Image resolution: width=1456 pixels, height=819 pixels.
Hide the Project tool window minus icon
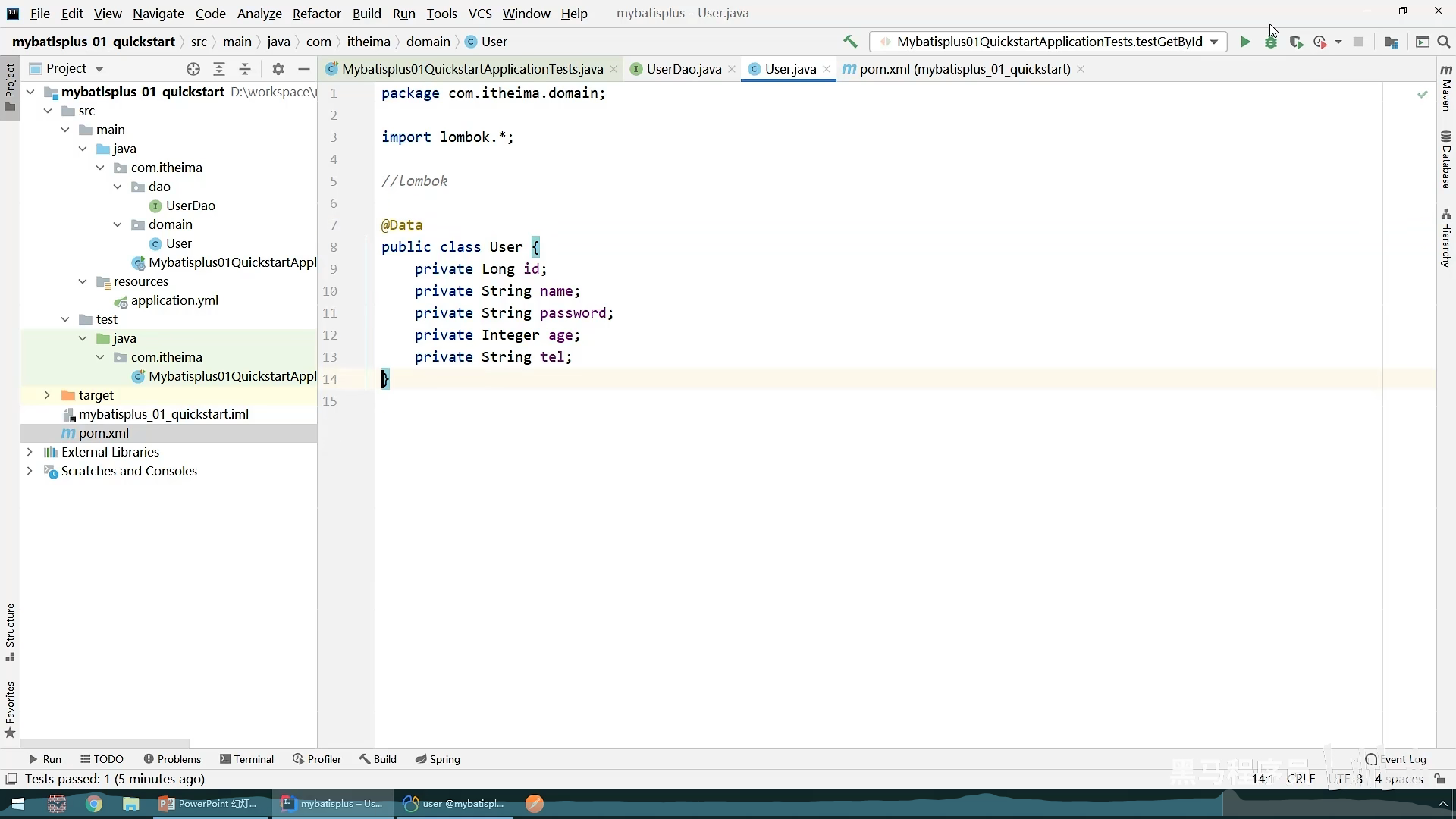[x=304, y=69]
